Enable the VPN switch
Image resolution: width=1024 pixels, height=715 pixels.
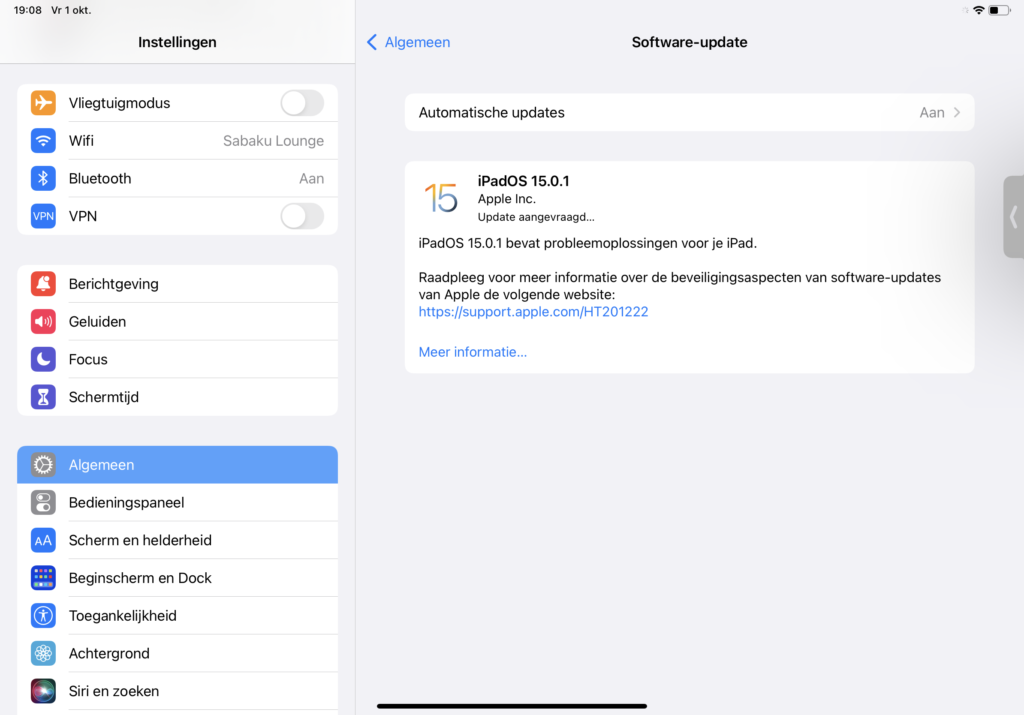coord(301,216)
